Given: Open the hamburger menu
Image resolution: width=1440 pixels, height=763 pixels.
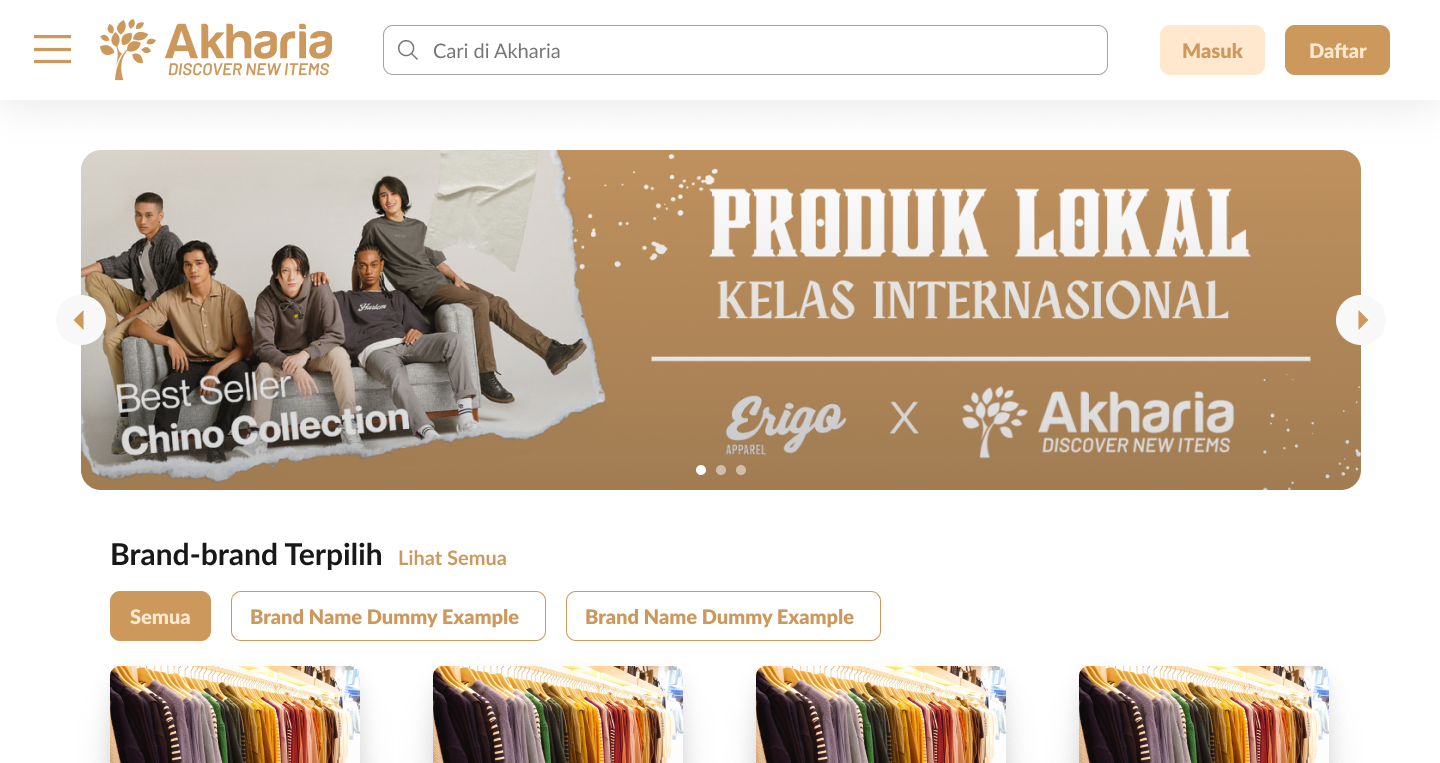Looking at the screenshot, I should tap(52, 49).
